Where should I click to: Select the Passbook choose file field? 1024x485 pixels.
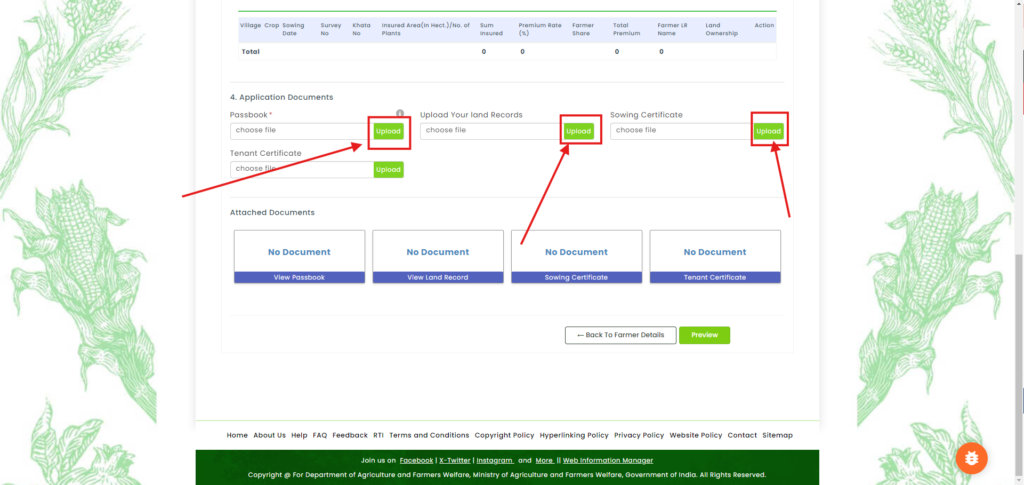click(301, 131)
